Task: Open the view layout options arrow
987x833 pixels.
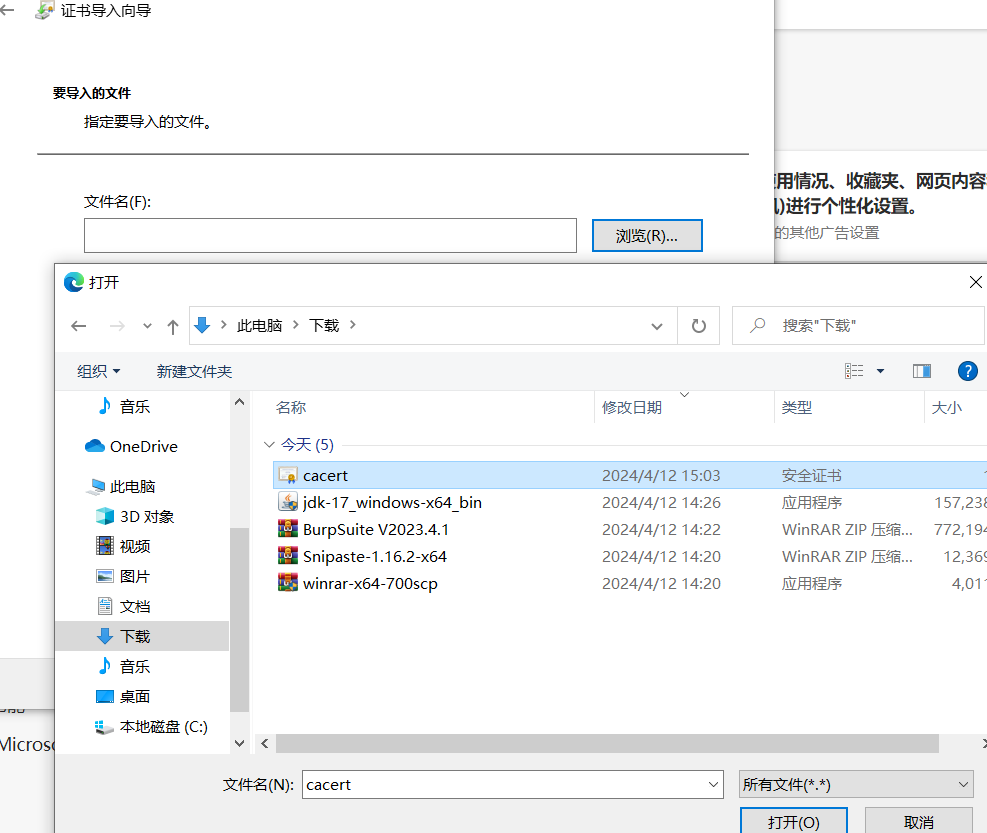Action: (879, 371)
